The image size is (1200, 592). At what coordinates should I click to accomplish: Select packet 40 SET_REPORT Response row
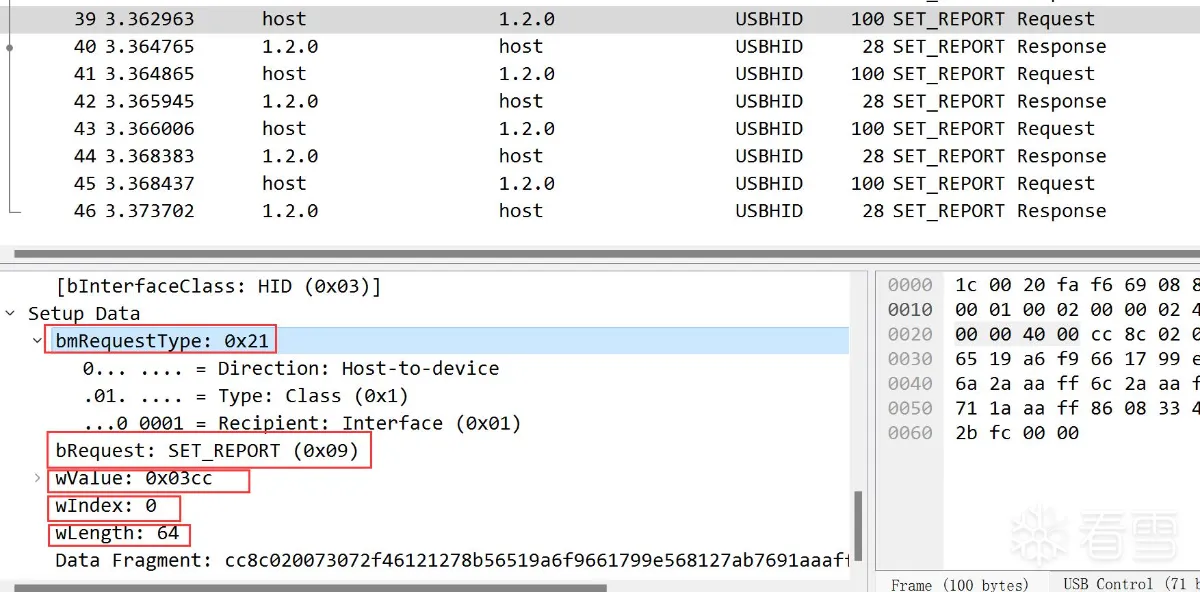click(600, 47)
